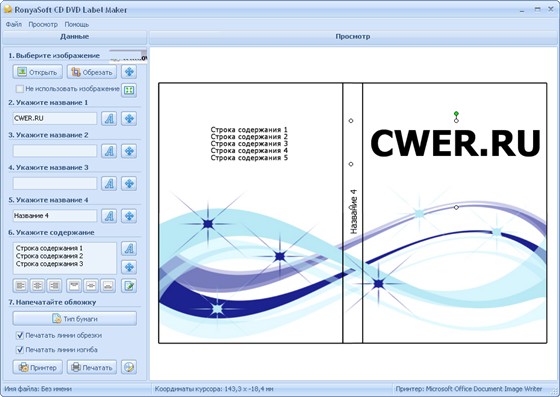The image size is (560, 397).
Task: Click the fit-image icon beside image checkbox
Action: [x=129, y=90]
